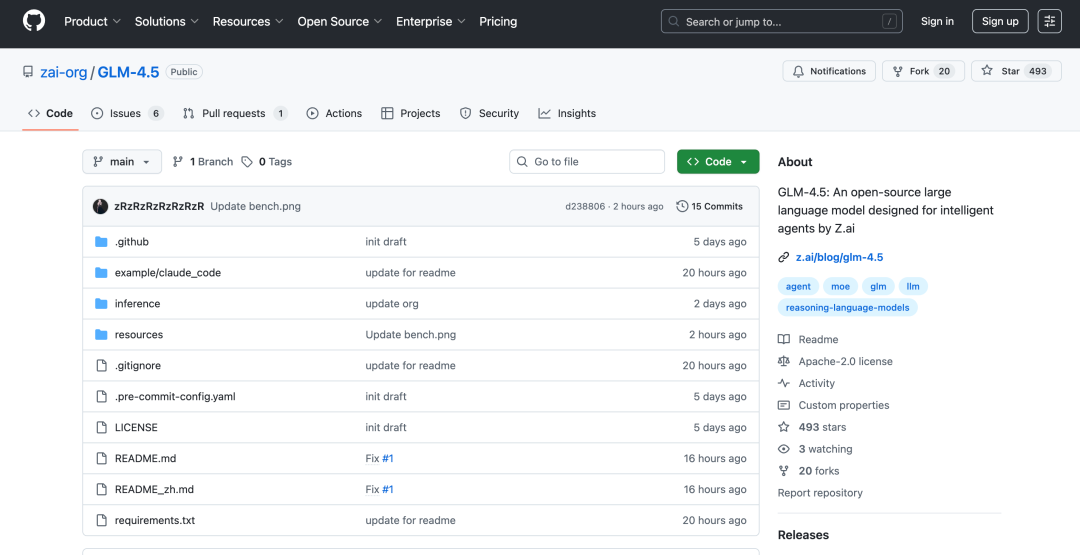This screenshot has height=555, width=1080.
Task: Open commit history clock icon
Action: tap(682, 206)
